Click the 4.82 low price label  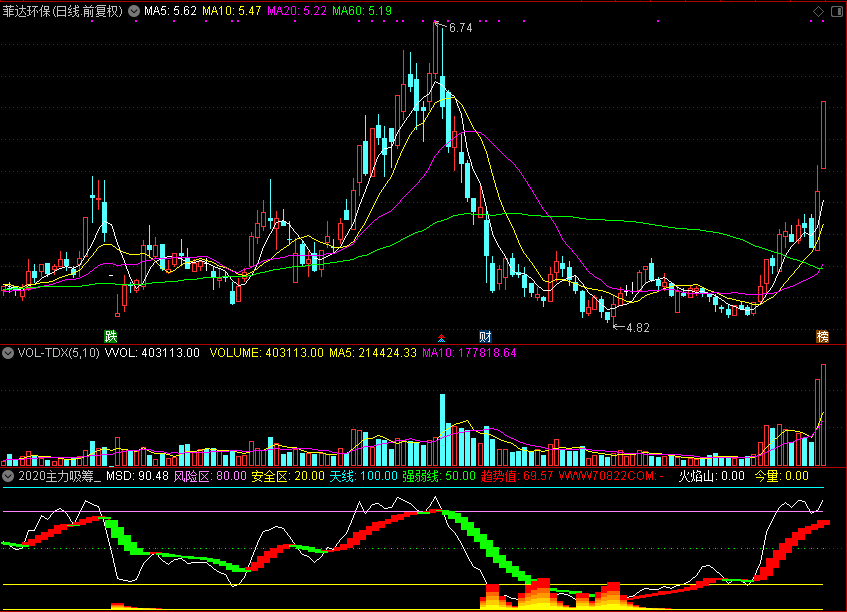click(637, 327)
